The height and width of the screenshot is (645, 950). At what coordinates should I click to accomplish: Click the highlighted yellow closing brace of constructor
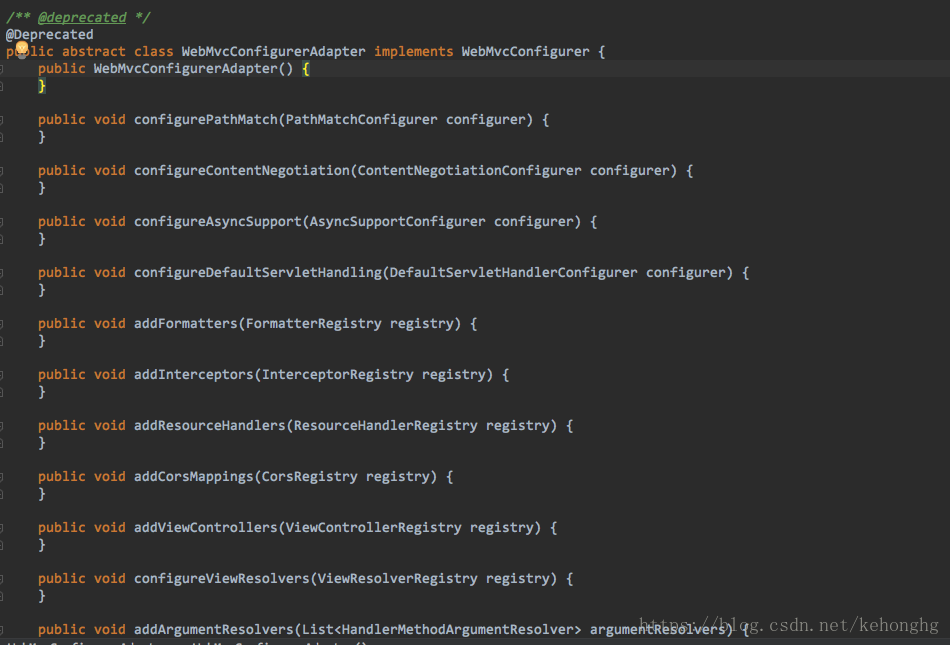(42, 86)
